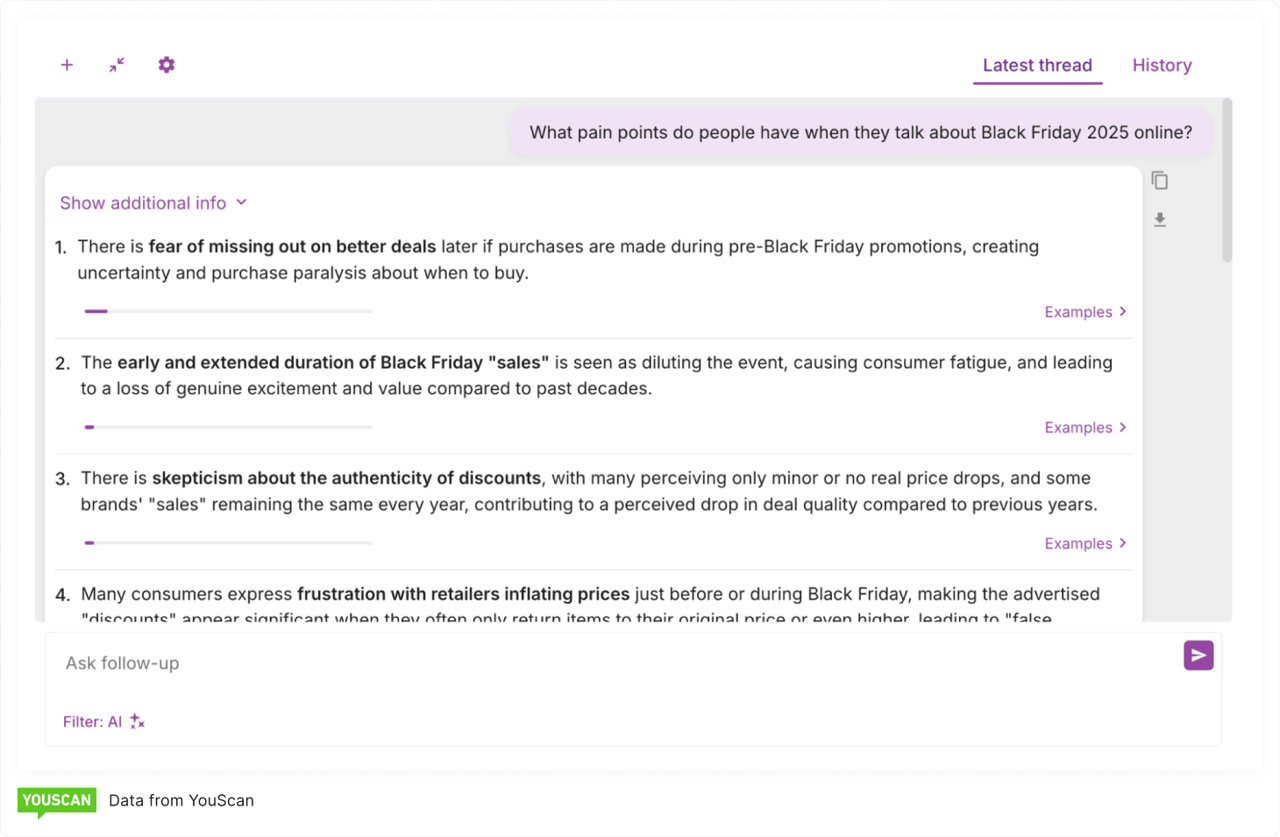This screenshot has width=1280, height=837.
Task: Open settings with the gear icon
Action: [166, 65]
